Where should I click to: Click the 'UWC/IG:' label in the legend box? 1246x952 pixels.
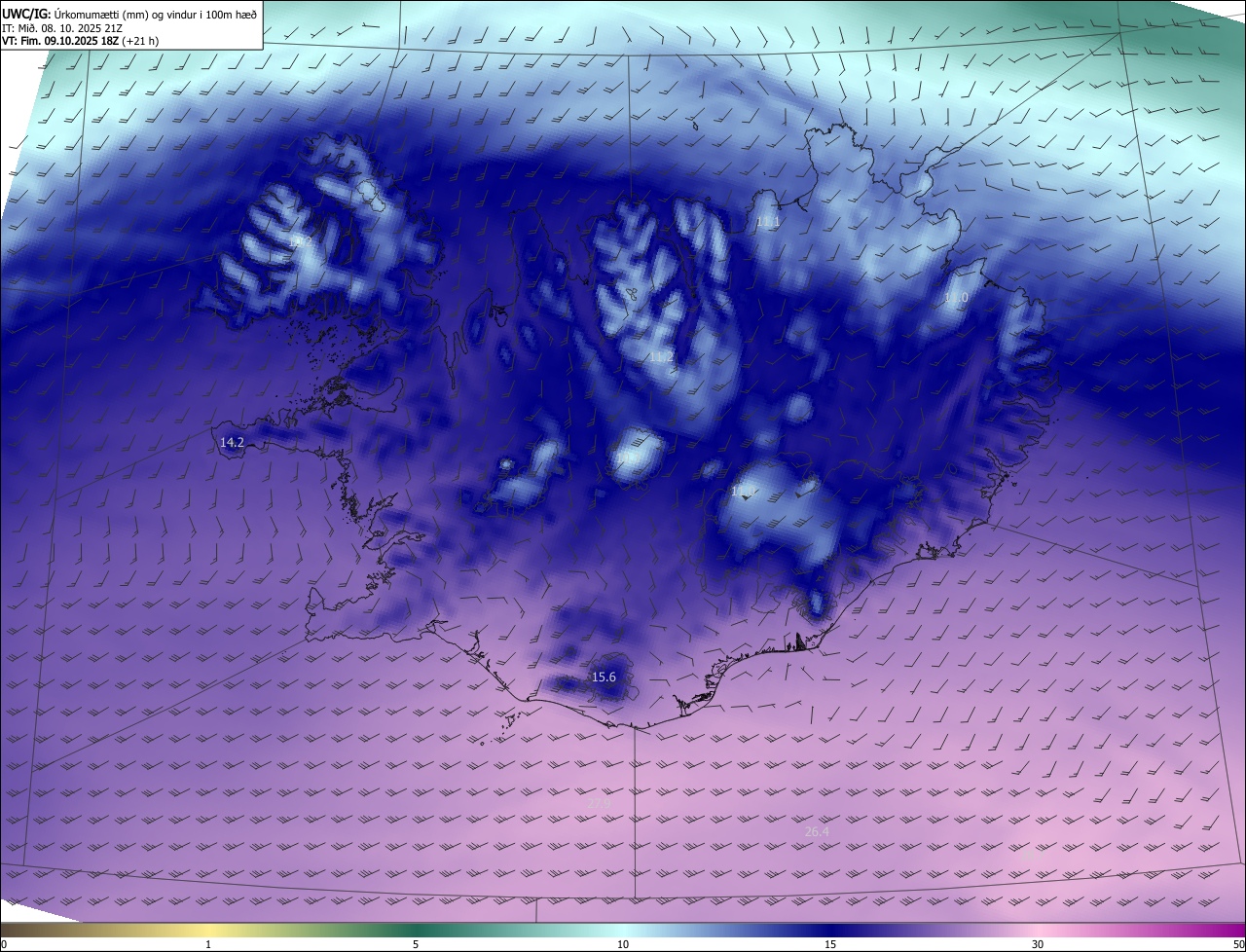click(x=27, y=13)
